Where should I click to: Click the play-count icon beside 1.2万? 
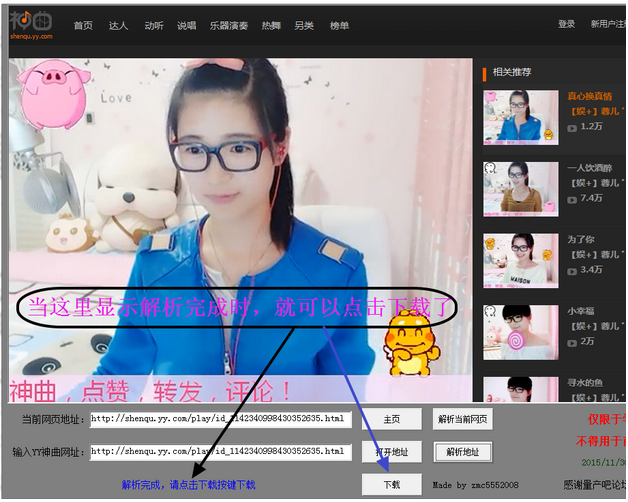click(572, 128)
